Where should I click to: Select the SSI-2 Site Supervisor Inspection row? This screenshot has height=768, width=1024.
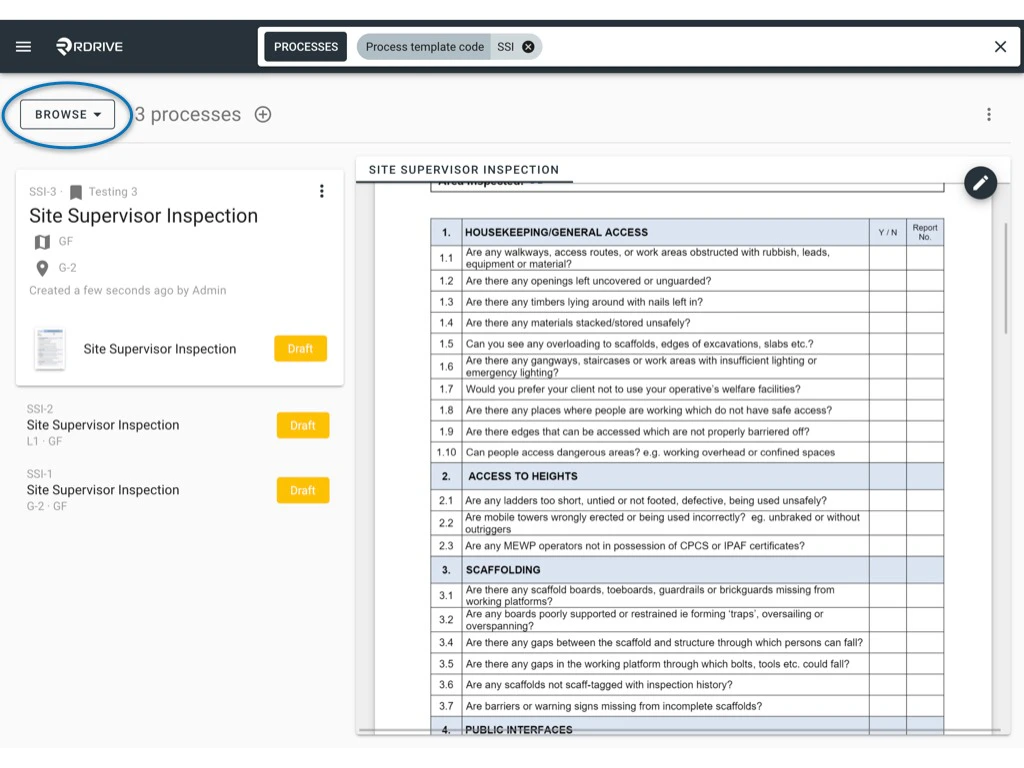click(x=178, y=425)
